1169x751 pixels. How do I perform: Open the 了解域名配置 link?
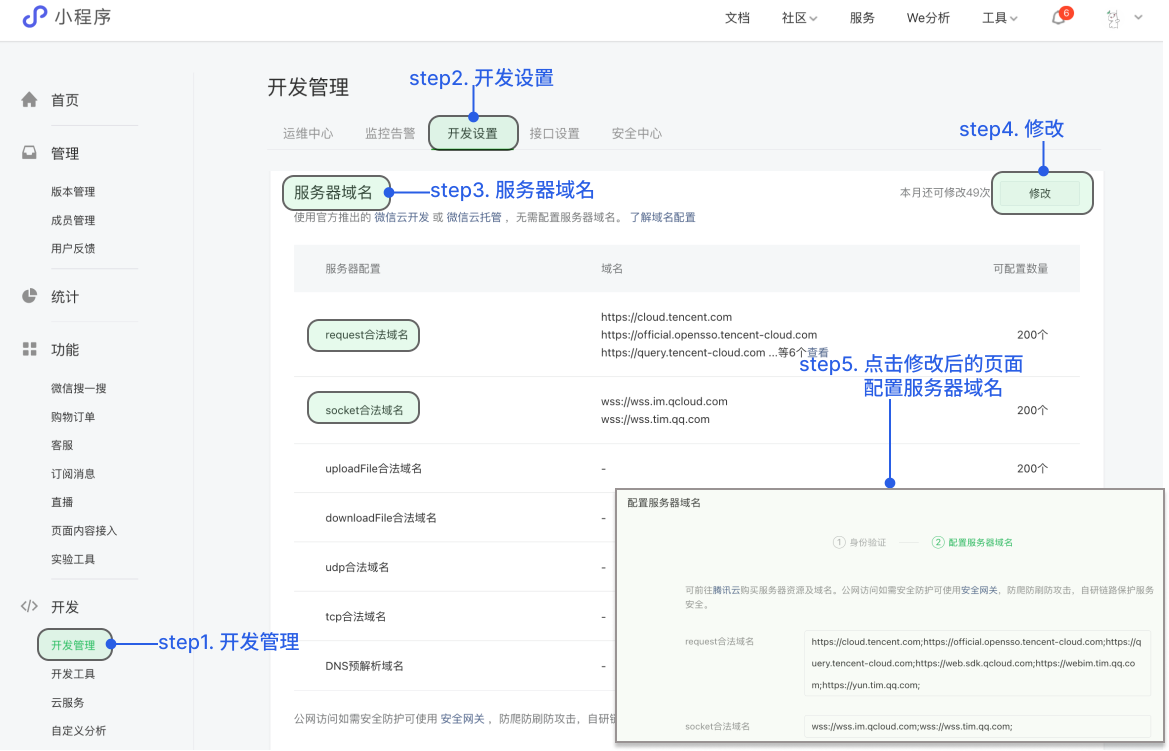click(662, 217)
